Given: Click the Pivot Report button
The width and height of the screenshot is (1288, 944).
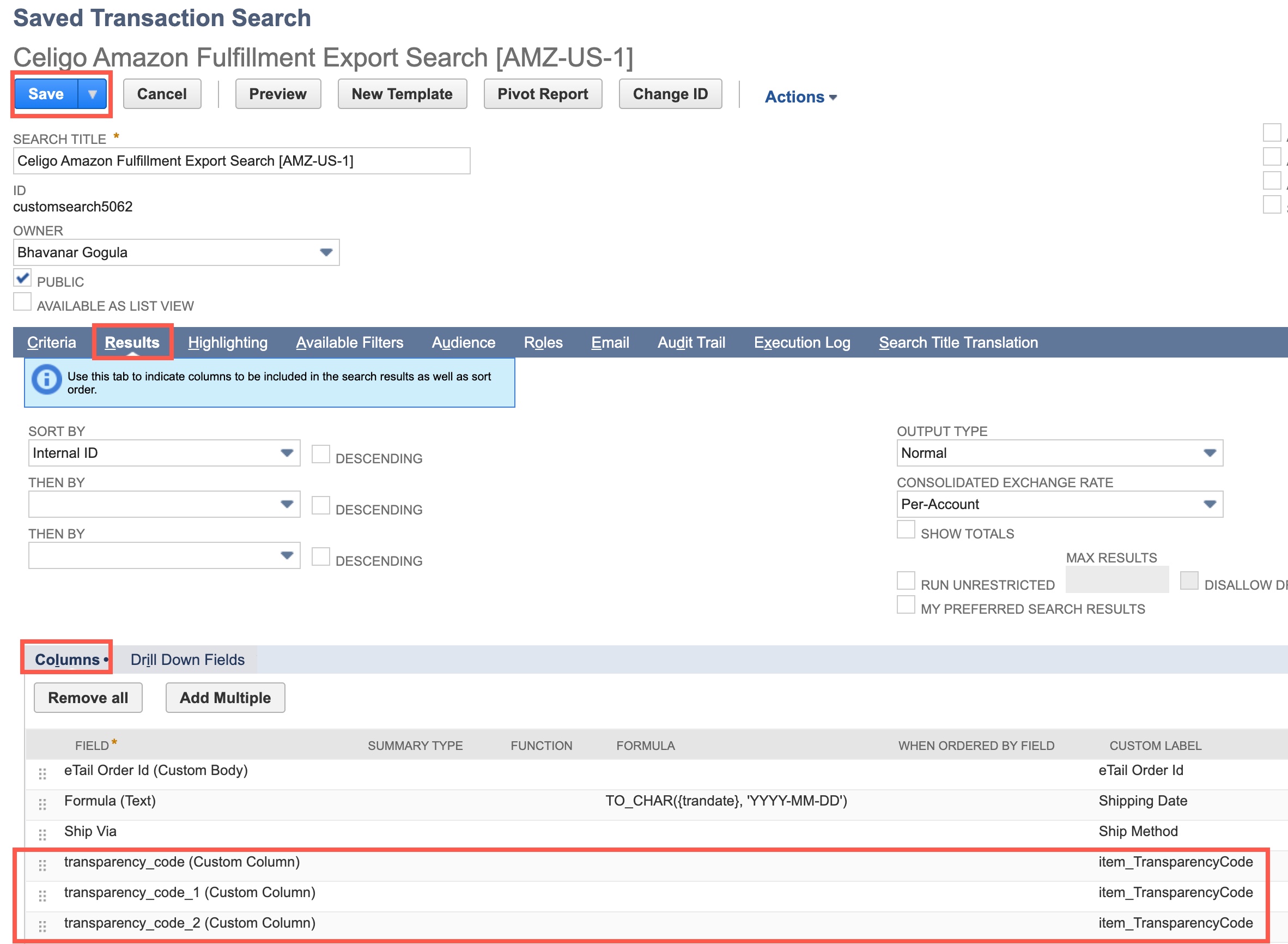Looking at the screenshot, I should coord(543,94).
